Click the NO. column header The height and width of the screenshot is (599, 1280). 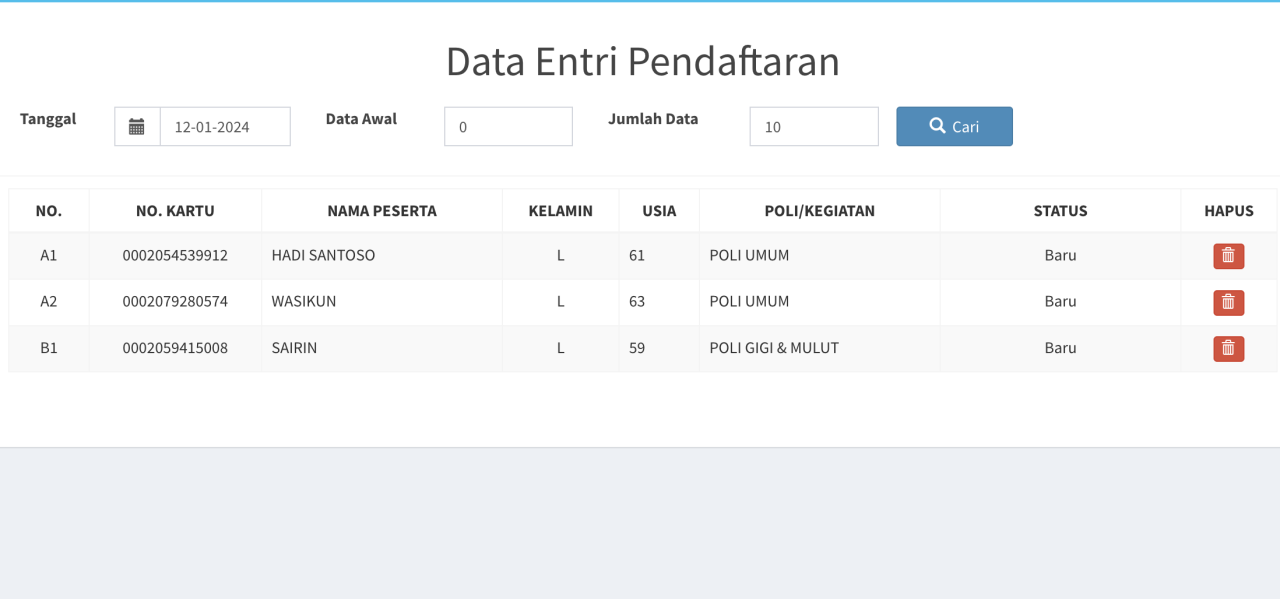click(48, 211)
